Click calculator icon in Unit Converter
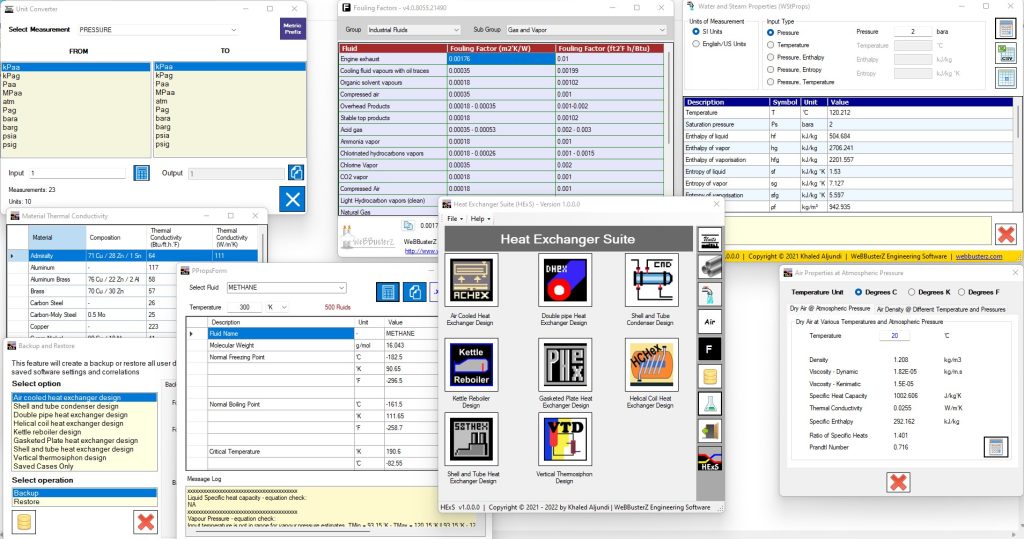The image size is (1024, 539). tap(141, 172)
